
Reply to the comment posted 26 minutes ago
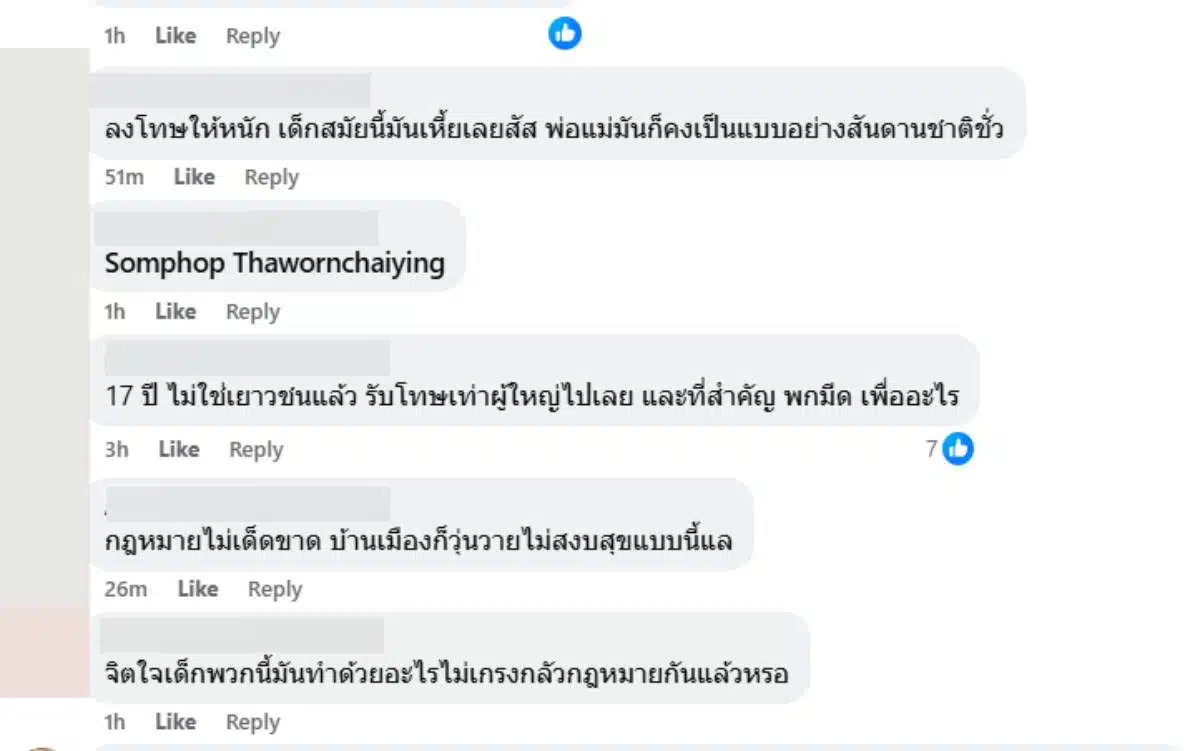[x=274, y=589]
